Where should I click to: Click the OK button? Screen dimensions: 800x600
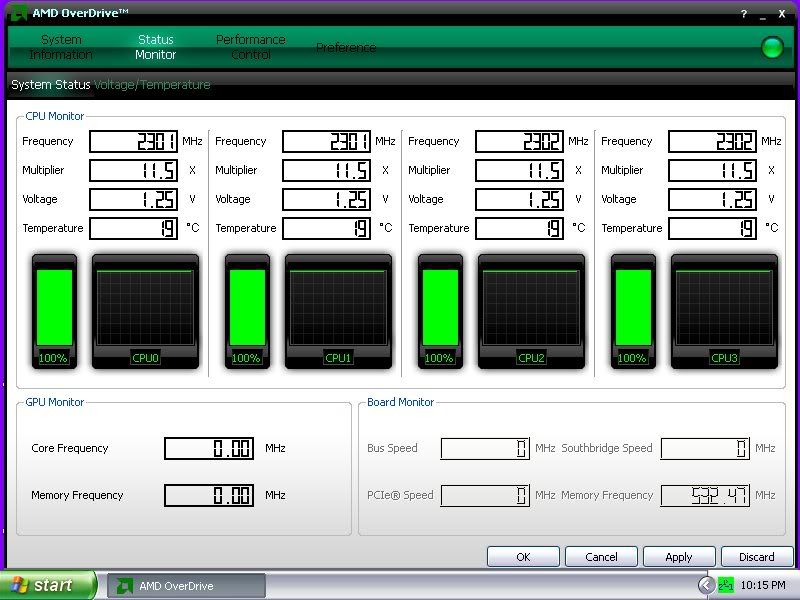[x=523, y=557]
